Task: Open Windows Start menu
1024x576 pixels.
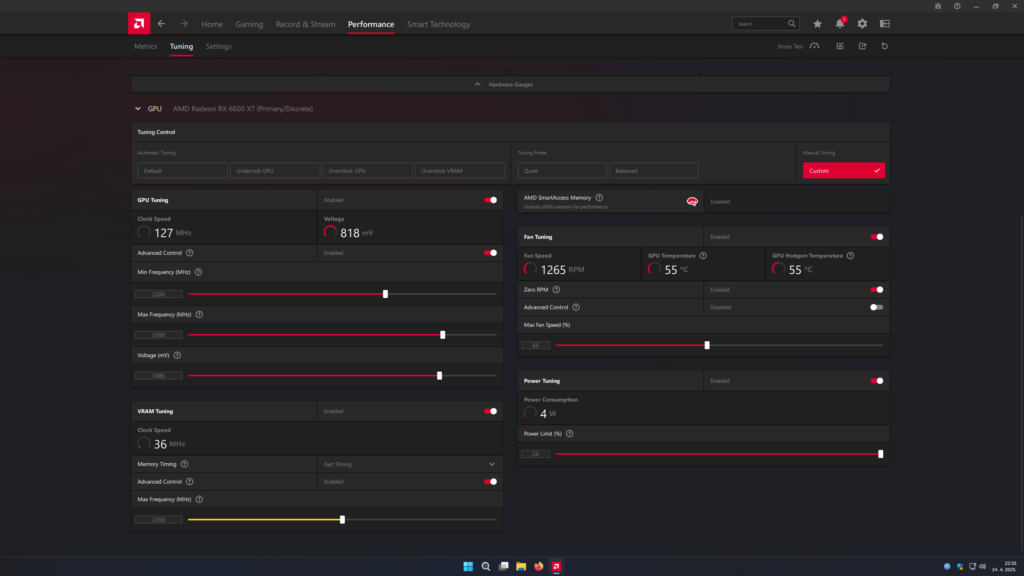Action: (x=468, y=566)
